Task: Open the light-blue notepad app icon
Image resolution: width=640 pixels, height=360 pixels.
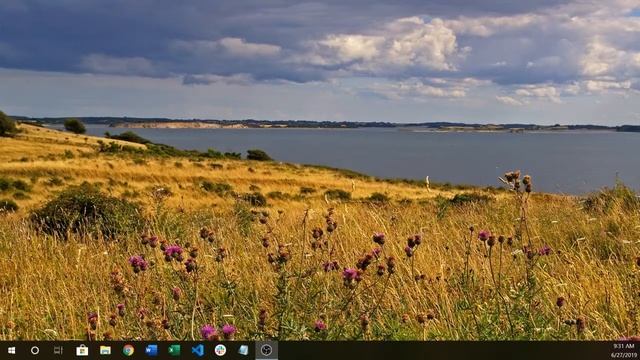Action: point(243,350)
